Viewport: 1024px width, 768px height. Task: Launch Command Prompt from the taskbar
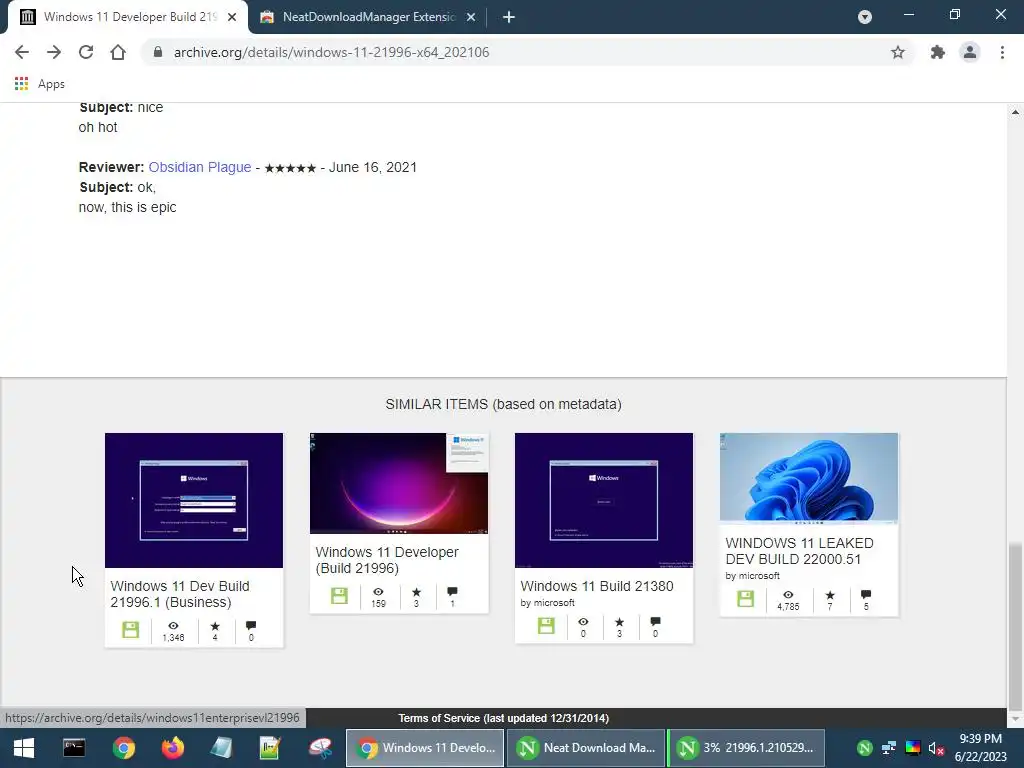[x=74, y=748]
